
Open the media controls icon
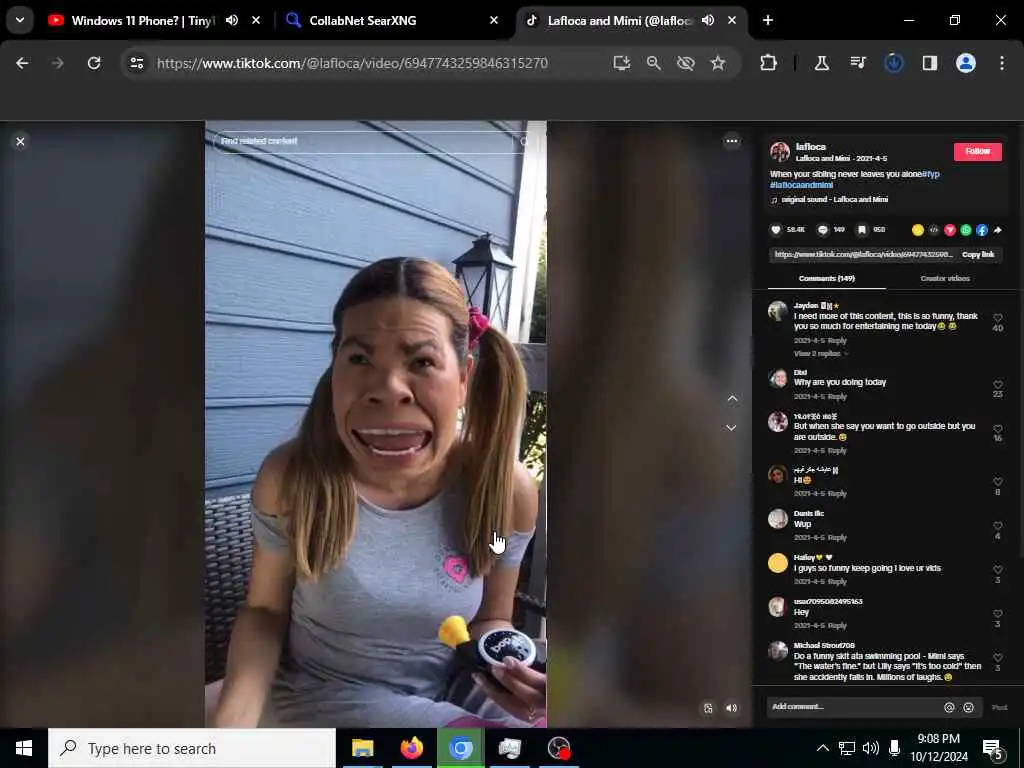tap(858, 63)
